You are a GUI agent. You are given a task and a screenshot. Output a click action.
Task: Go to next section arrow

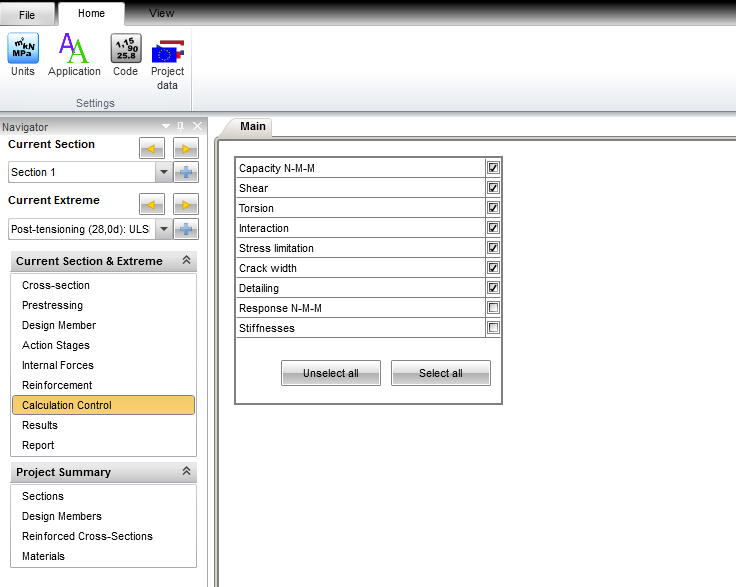(185, 148)
